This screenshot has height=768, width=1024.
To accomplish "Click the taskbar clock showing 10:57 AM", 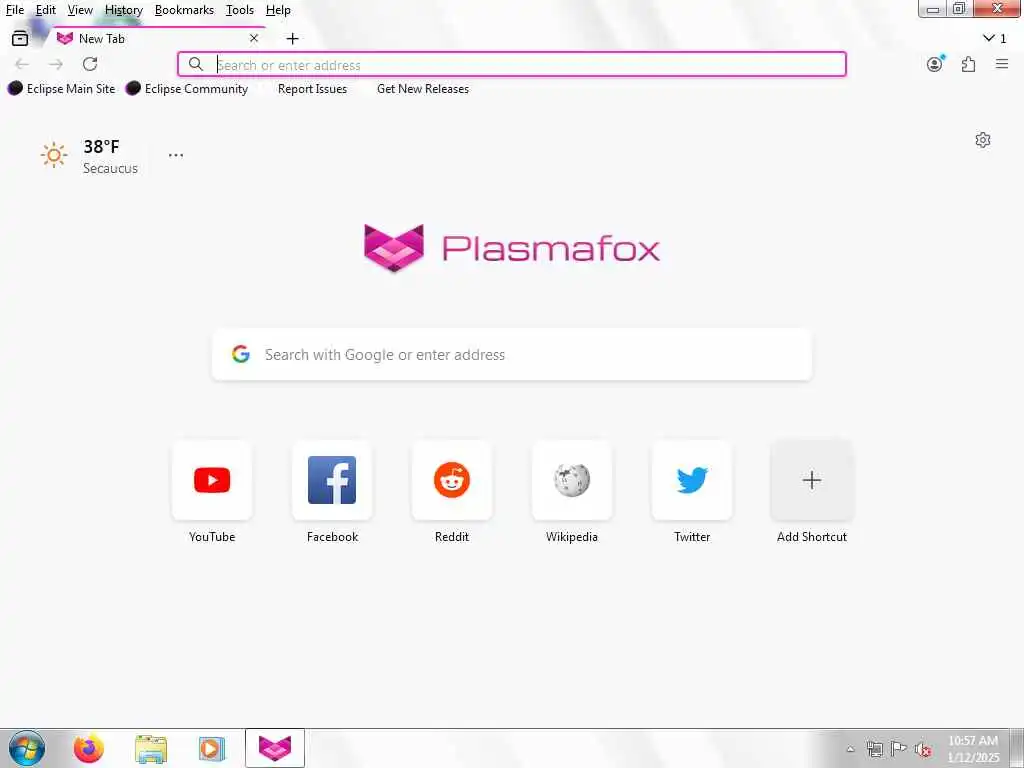I will click(973, 748).
